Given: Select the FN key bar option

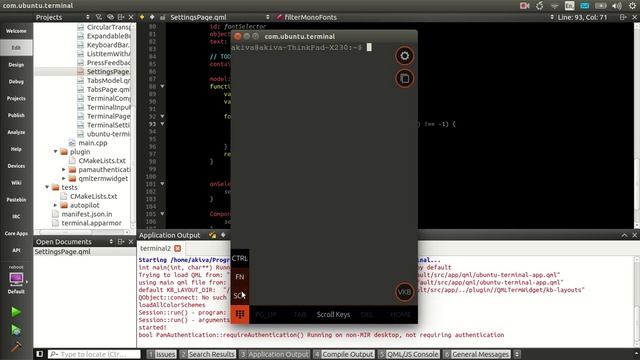Looking at the screenshot, I should pos(240,277).
